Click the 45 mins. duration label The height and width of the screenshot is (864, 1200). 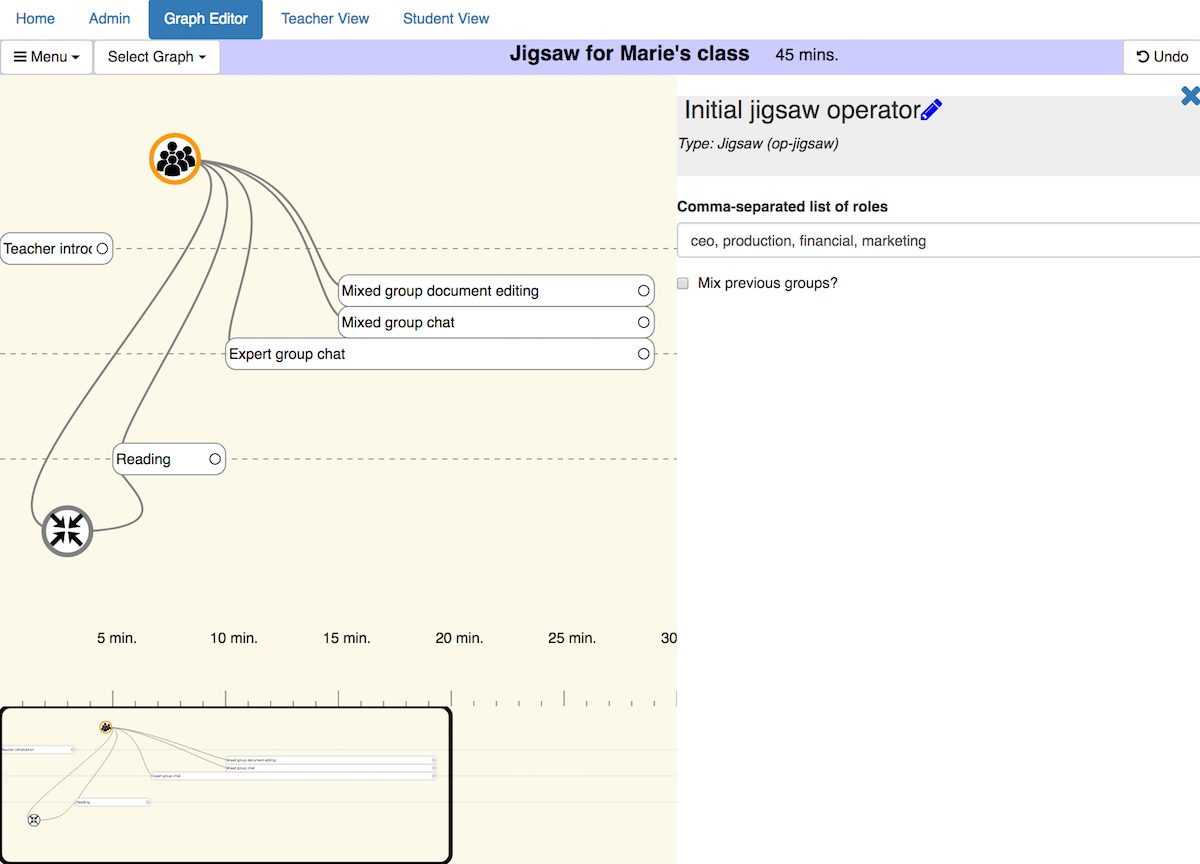coord(807,55)
